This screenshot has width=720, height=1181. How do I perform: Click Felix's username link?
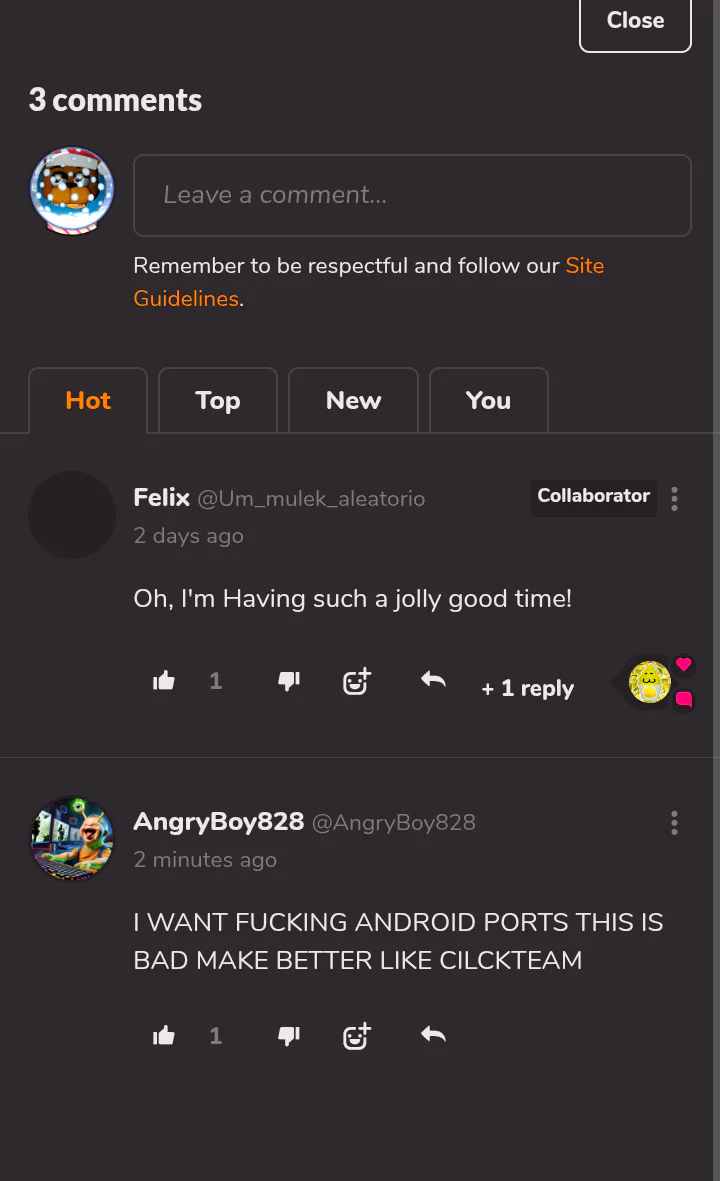(x=161, y=497)
